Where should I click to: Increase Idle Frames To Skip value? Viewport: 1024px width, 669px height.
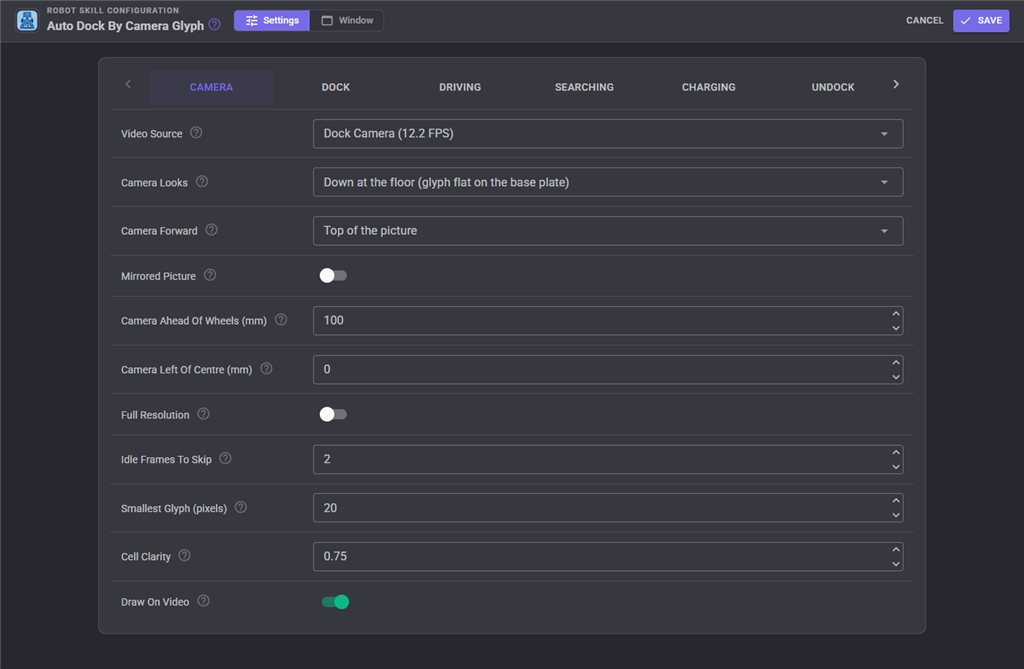click(896, 452)
